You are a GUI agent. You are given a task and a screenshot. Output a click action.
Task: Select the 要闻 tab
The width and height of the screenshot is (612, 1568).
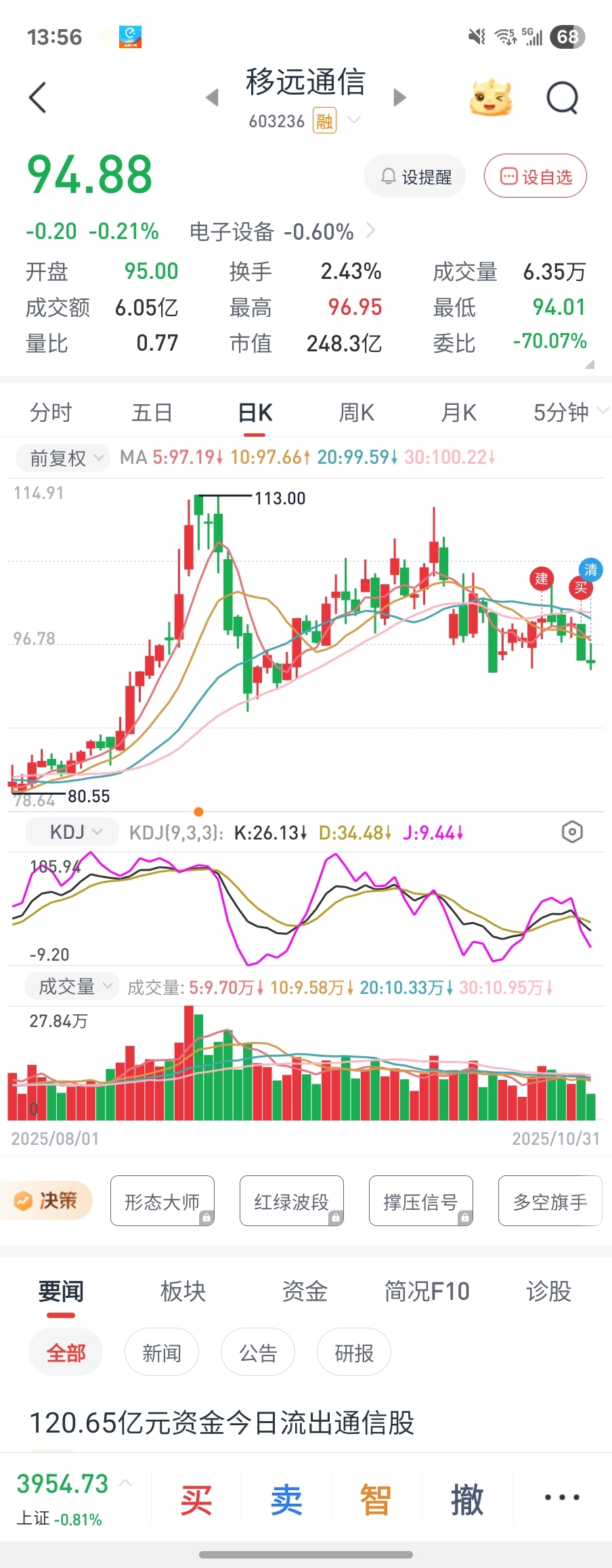[61, 1291]
